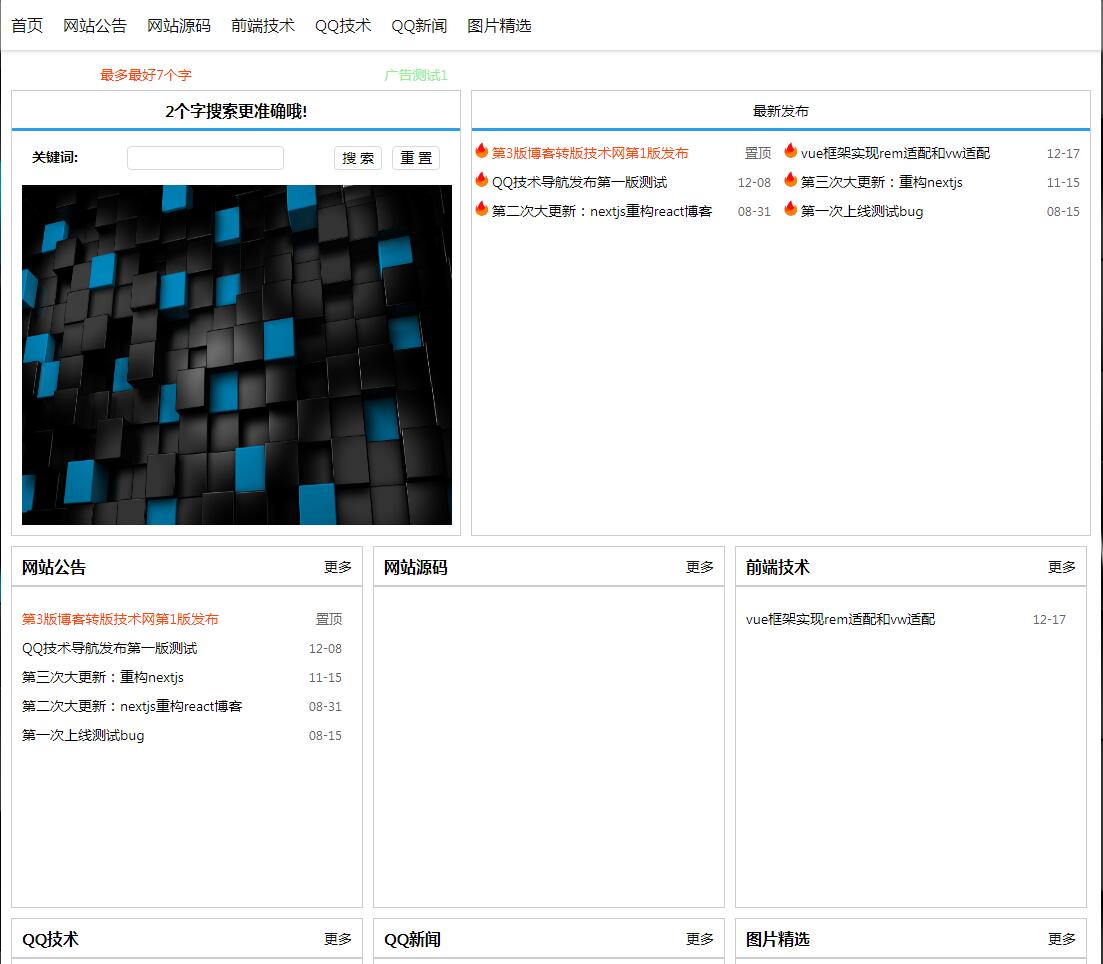Click the QQ技术 panel heading
1103x964 pixels.
click(51, 939)
